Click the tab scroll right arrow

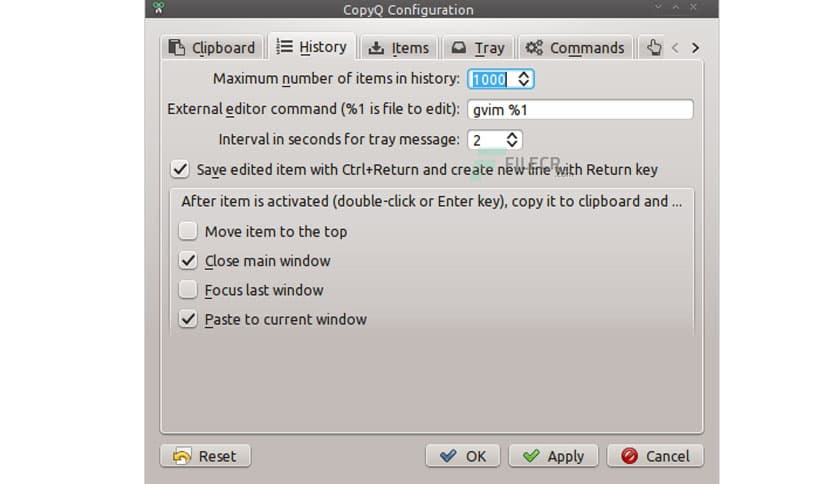pyautogui.click(x=695, y=48)
